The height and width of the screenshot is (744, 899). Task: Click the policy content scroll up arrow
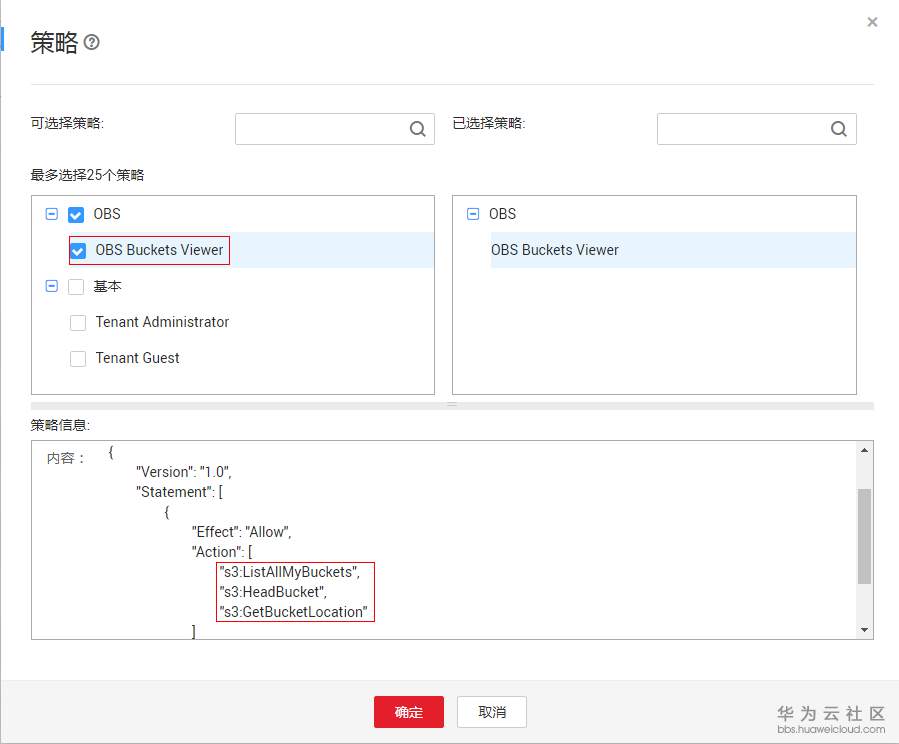[x=865, y=451]
